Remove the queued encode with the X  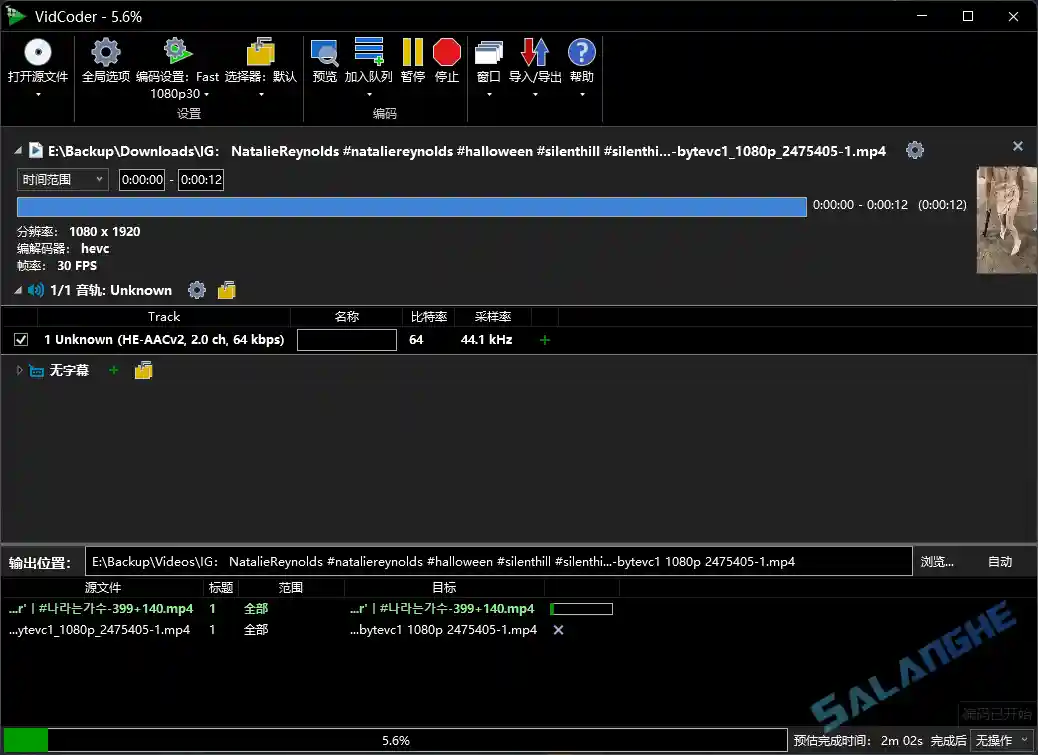[x=558, y=630]
